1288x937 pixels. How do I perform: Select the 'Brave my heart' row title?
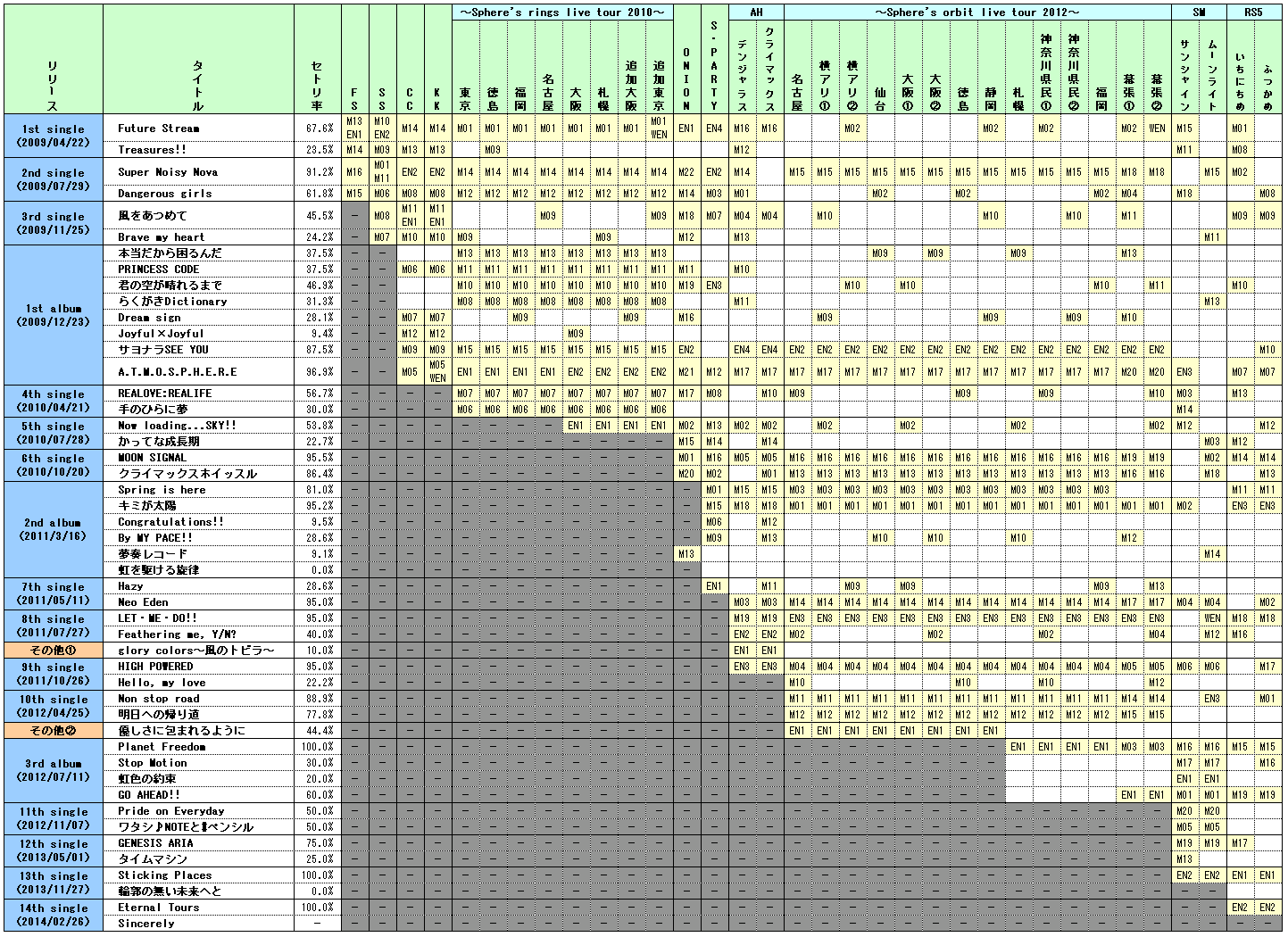198,237
